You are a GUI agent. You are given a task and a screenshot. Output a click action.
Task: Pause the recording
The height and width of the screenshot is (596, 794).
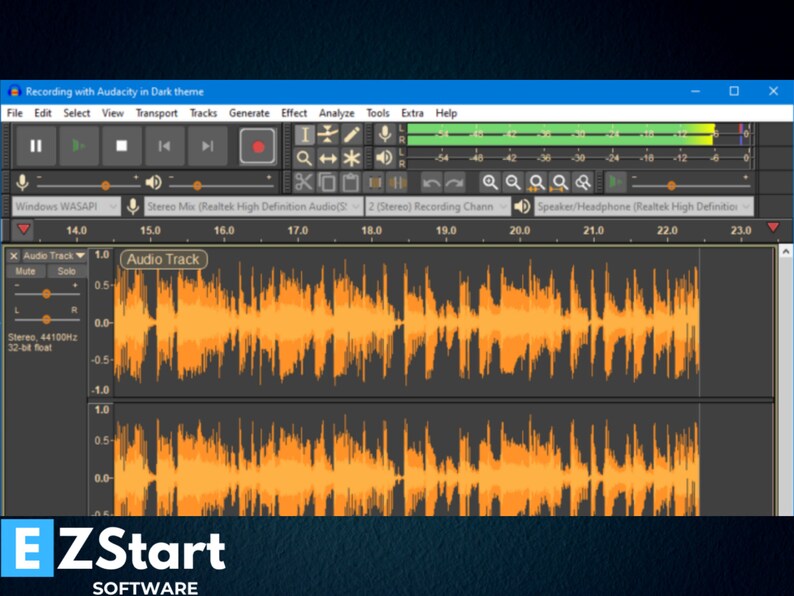35,146
